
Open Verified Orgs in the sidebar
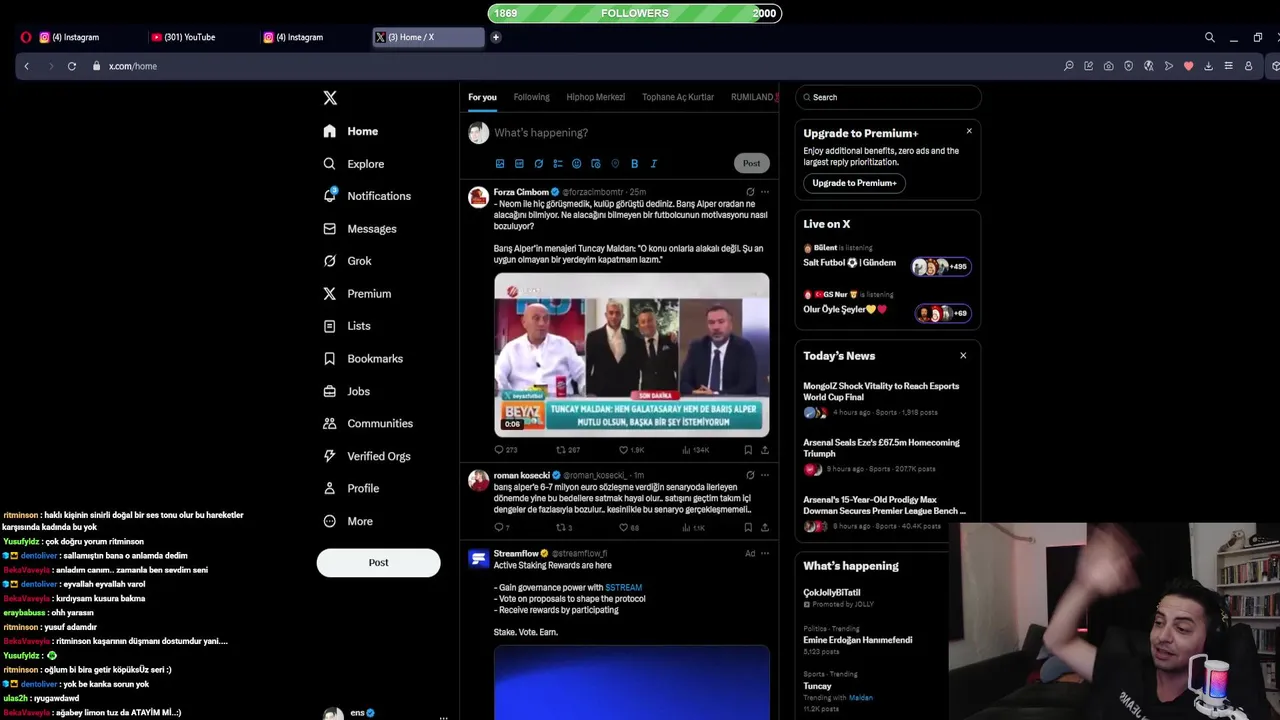367,456
